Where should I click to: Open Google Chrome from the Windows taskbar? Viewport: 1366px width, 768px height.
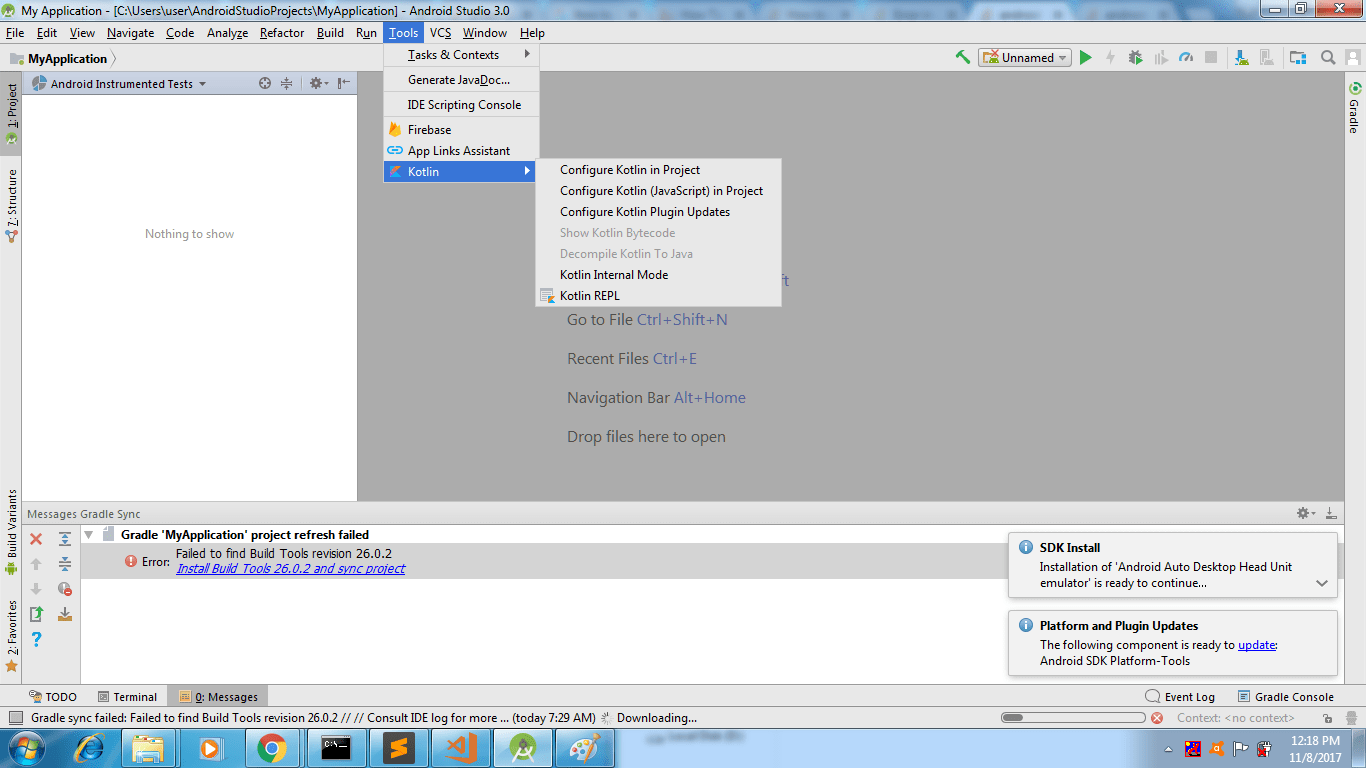coord(272,748)
